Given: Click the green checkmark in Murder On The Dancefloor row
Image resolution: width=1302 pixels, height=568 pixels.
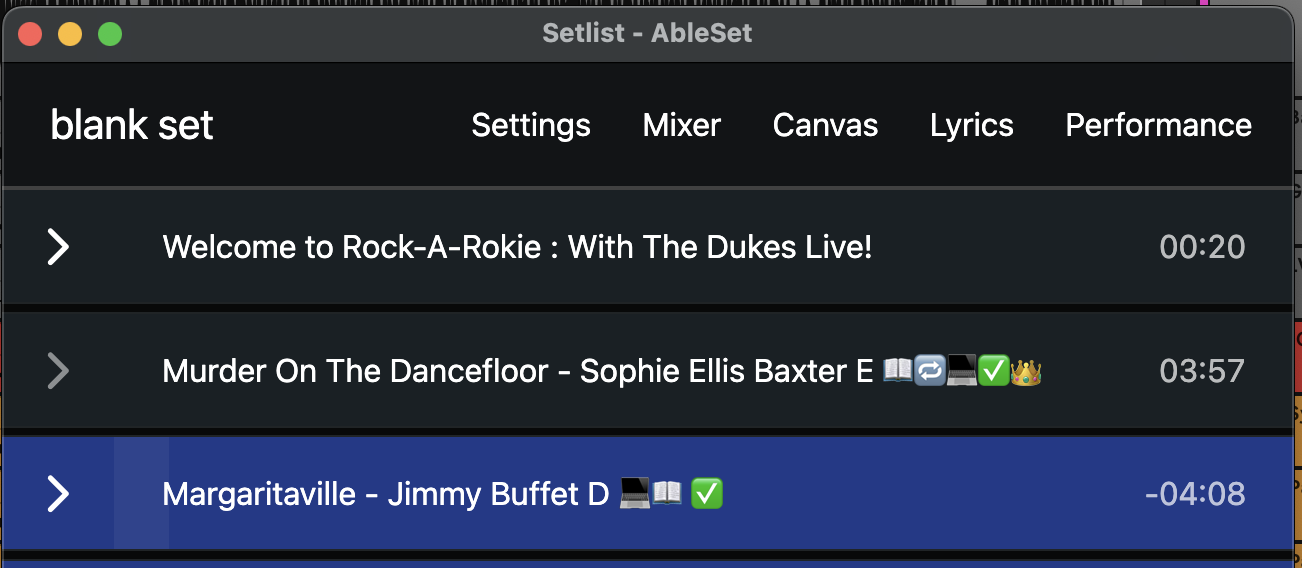Looking at the screenshot, I should [994, 372].
